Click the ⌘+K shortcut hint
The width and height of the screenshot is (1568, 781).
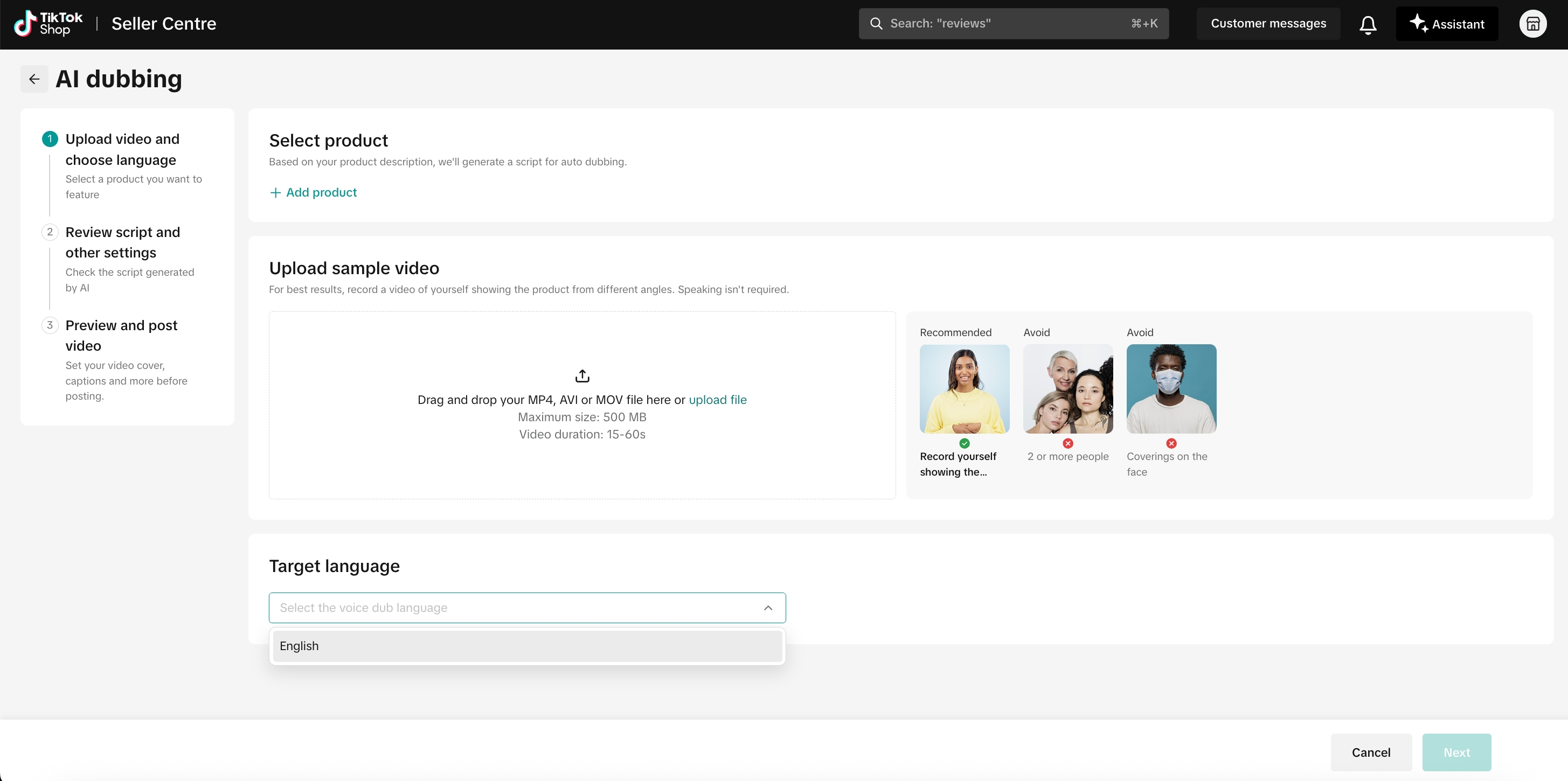[1144, 24]
